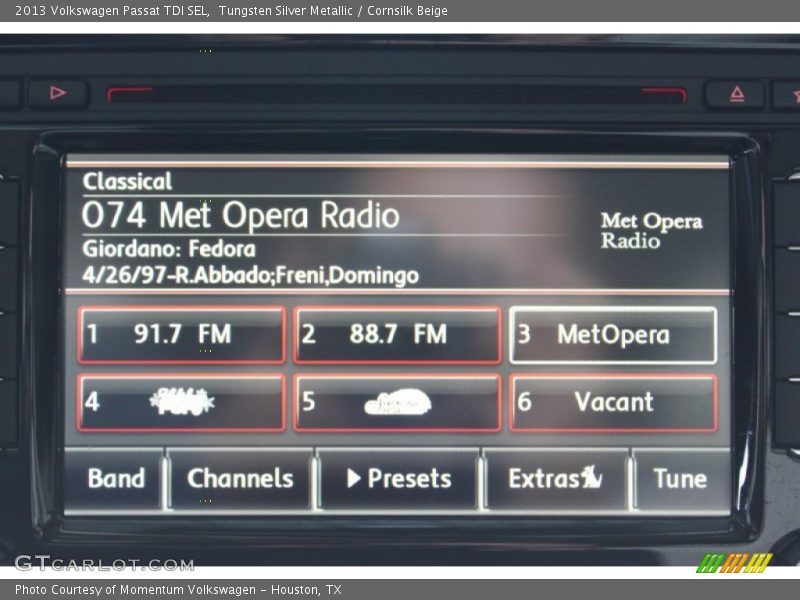Tap the Tune button

tap(680, 479)
